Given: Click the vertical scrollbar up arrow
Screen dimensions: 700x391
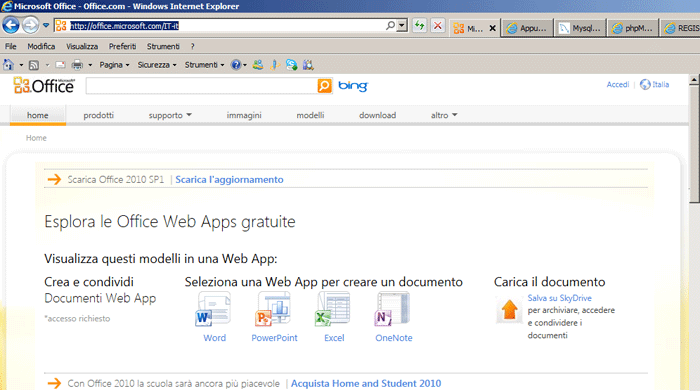Looking at the screenshot, I should coord(694,80).
